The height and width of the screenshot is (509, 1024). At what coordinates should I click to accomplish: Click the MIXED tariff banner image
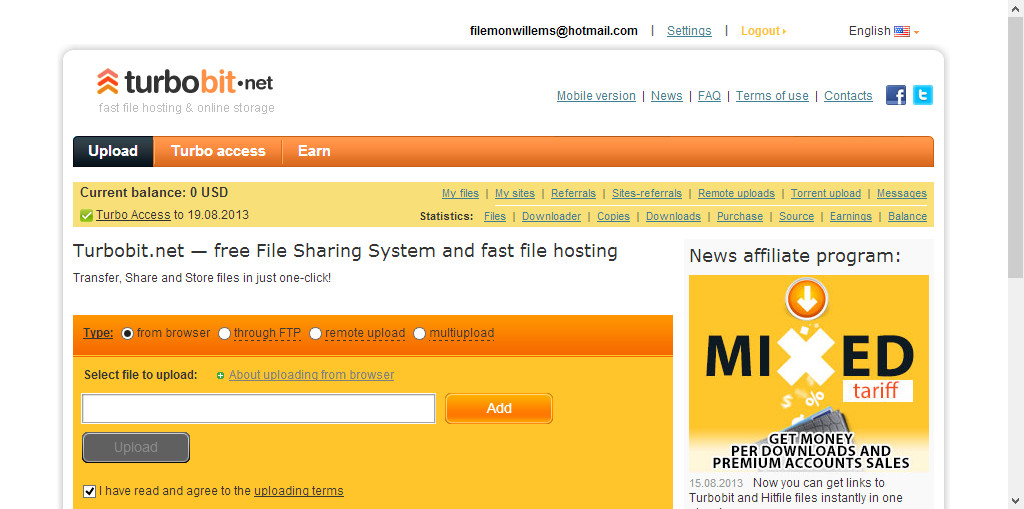(809, 373)
